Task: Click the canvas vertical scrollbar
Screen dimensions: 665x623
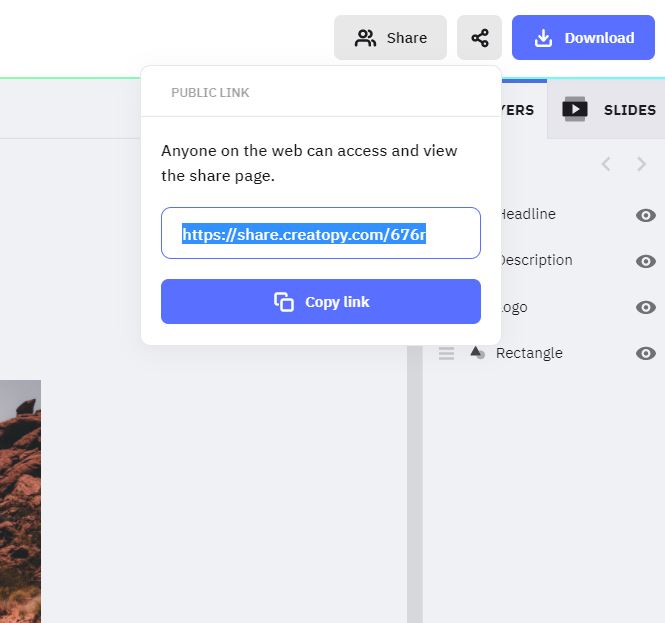Action: coord(414,450)
